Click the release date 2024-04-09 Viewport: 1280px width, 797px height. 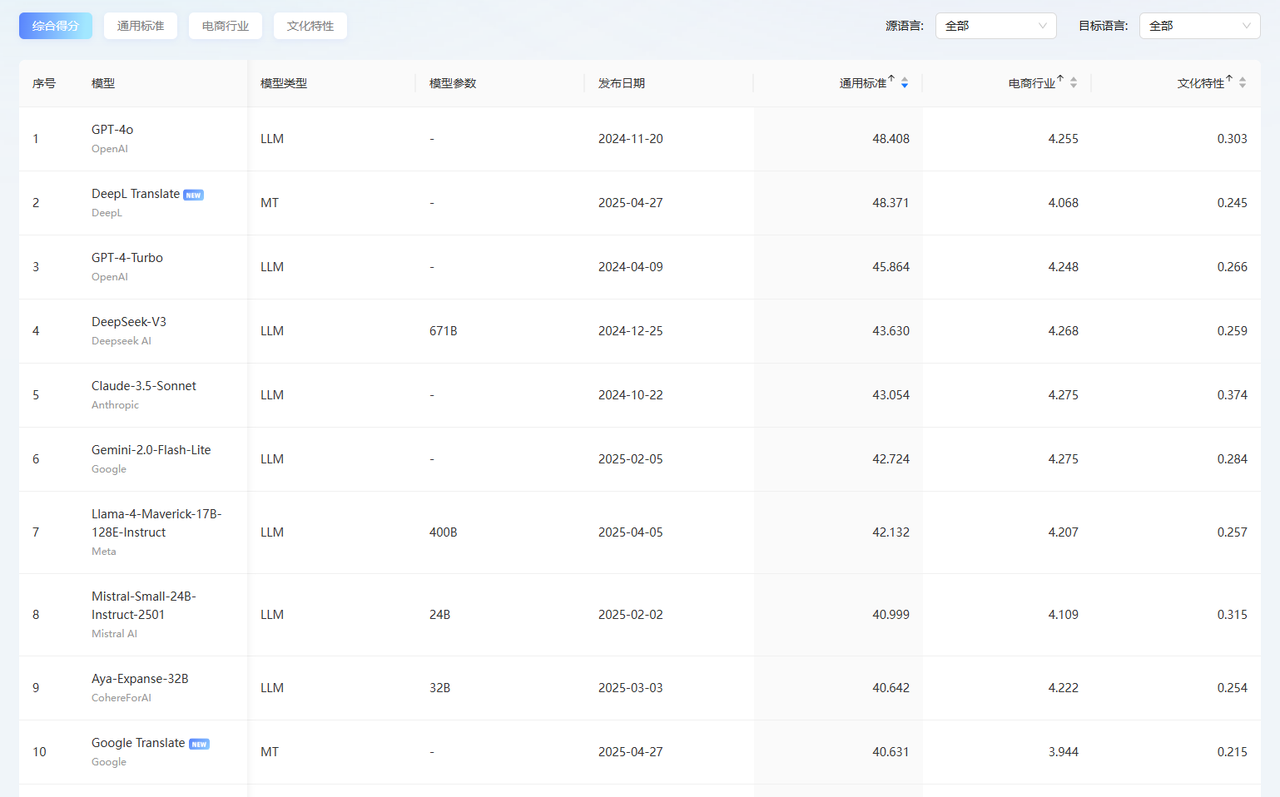coord(631,267)
